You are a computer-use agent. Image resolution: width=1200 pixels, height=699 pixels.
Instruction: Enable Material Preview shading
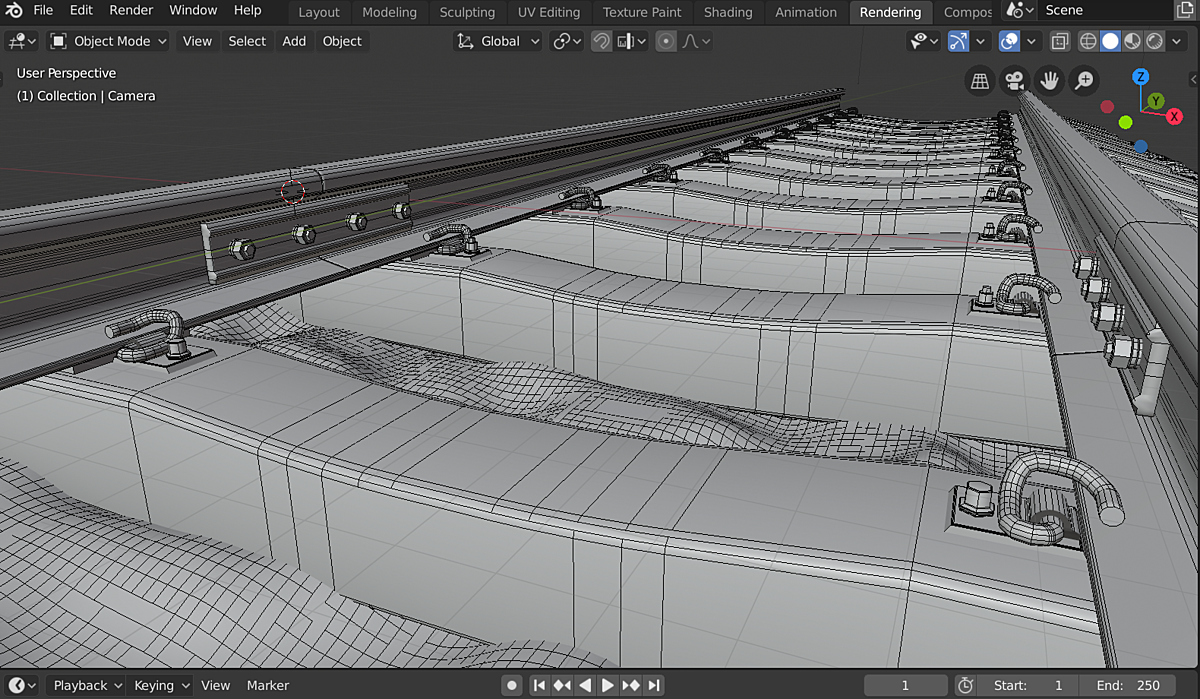1132,41
